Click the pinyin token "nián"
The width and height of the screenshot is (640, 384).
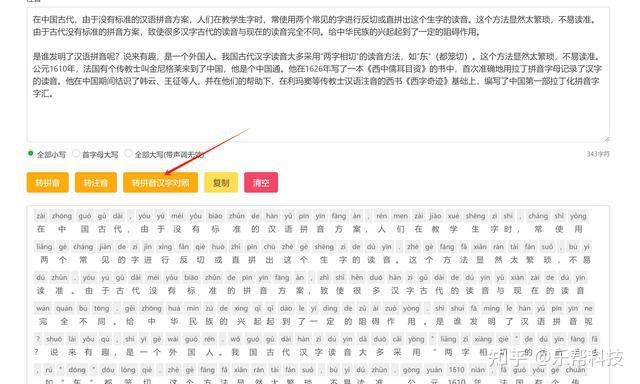[x=478, y=370]
